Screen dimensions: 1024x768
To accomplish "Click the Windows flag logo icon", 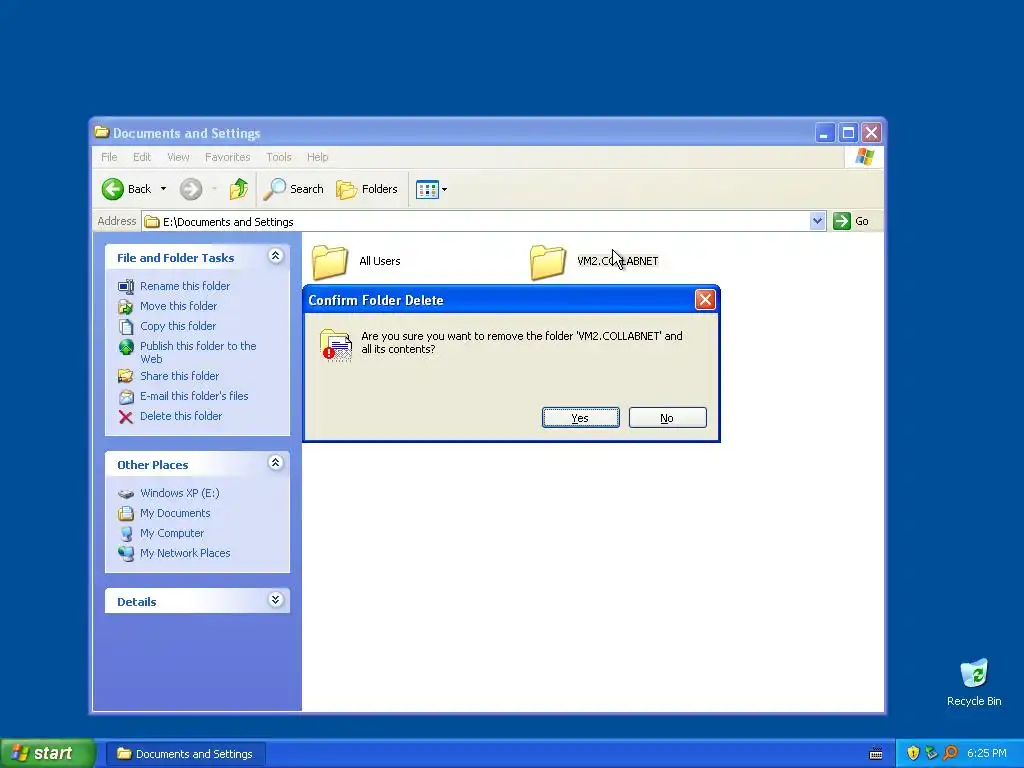I will click(864, 157).
